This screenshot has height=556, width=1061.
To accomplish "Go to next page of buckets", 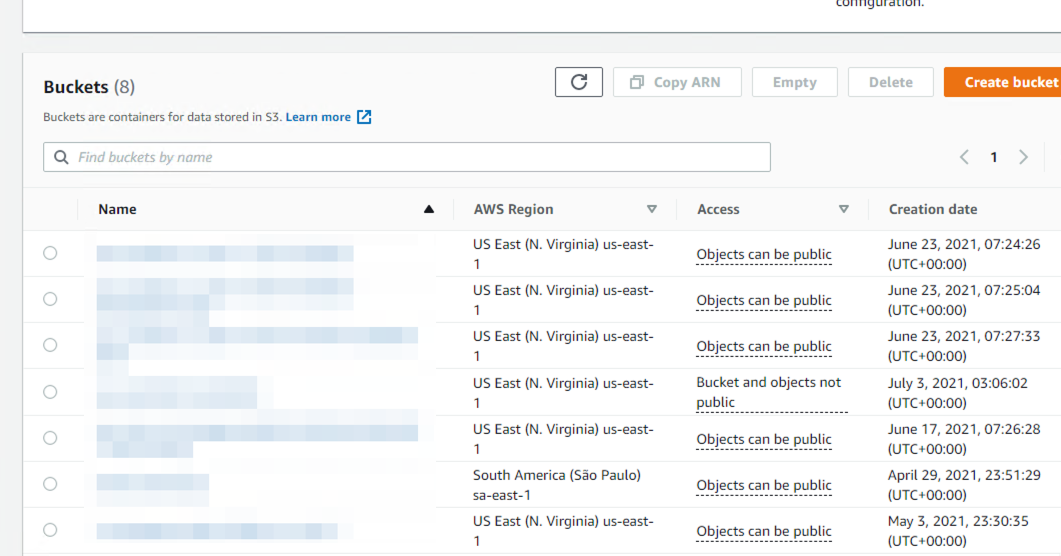I will point(1023,158).
